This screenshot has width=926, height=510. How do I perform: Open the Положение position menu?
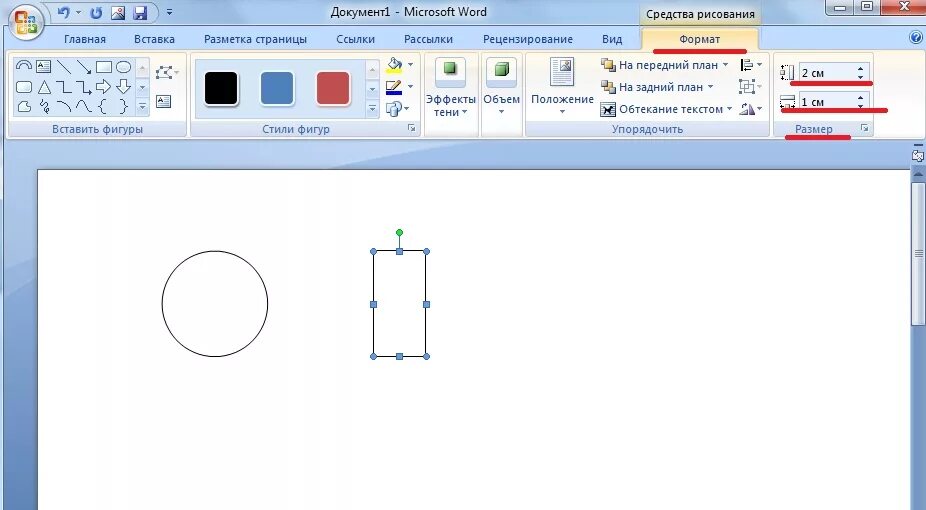[x=562, y=87]
